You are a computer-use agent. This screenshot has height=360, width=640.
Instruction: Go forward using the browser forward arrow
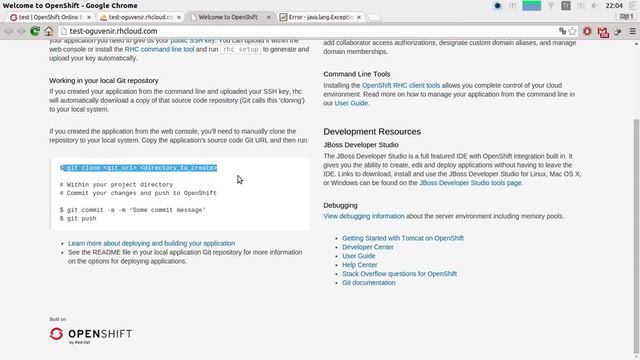coord(21,31)
